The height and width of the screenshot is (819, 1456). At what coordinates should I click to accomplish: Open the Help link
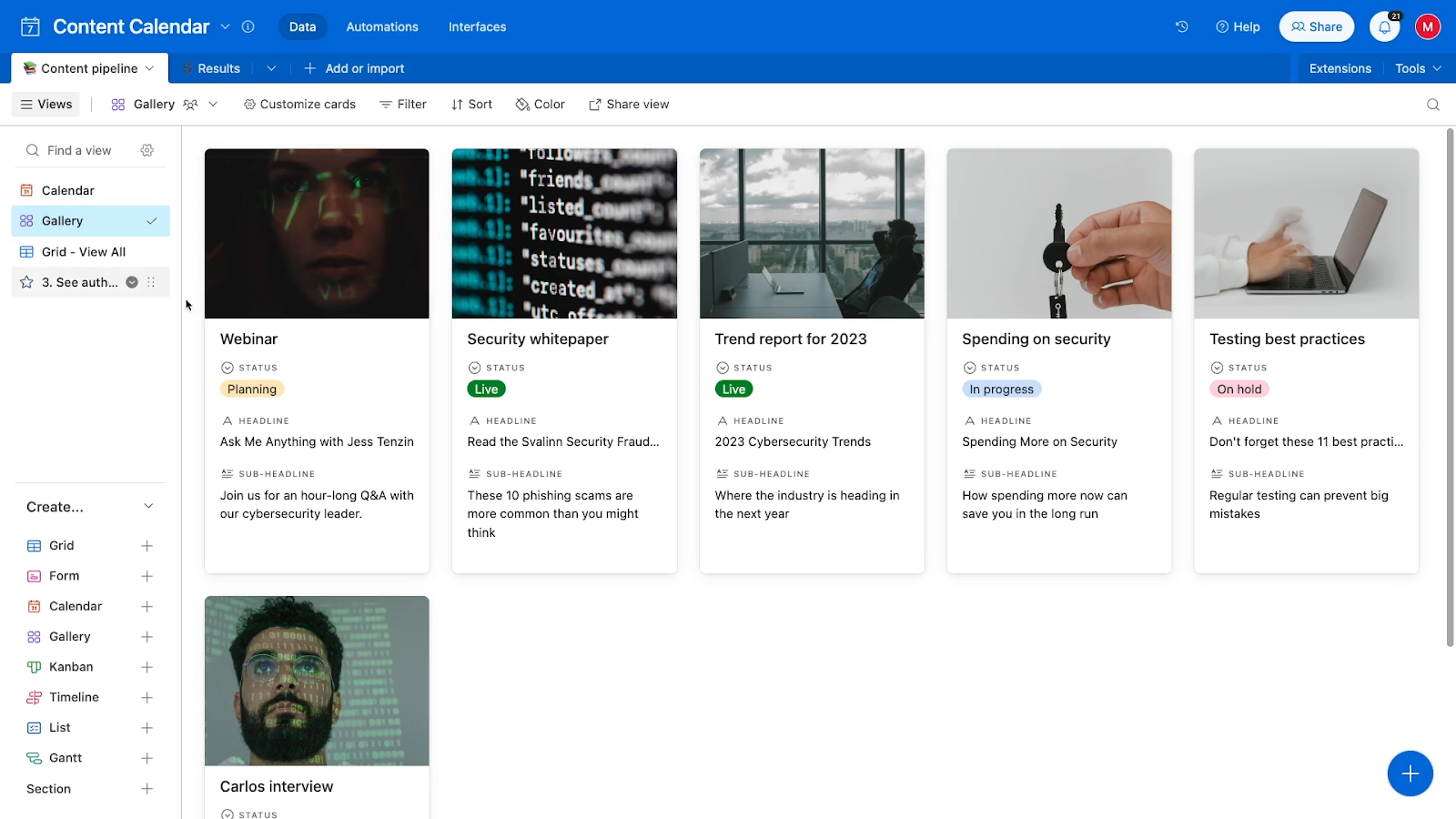tap(1238, 26)
